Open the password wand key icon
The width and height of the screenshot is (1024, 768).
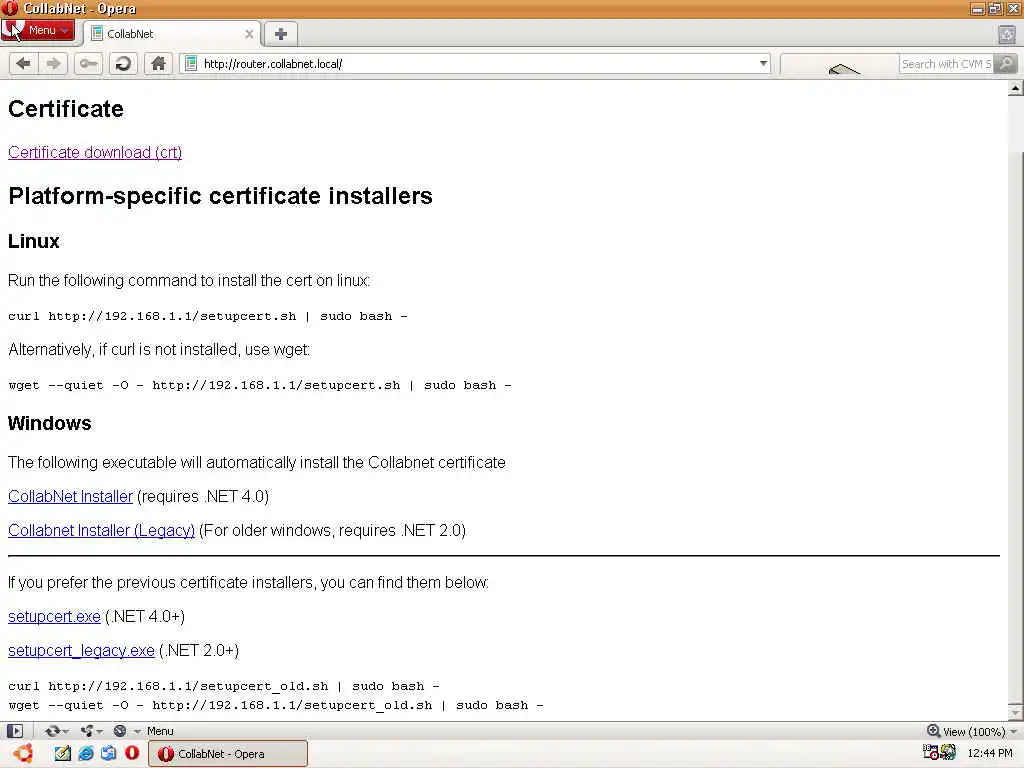pyautogui.click(x=88, y=63)
